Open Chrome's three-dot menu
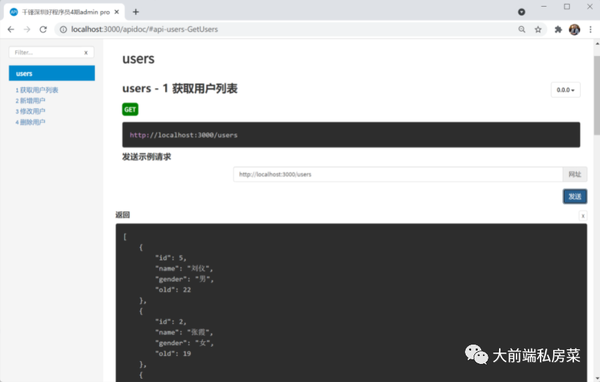The width and height of the screenshot is (600, 382). [x=590, y=29]
